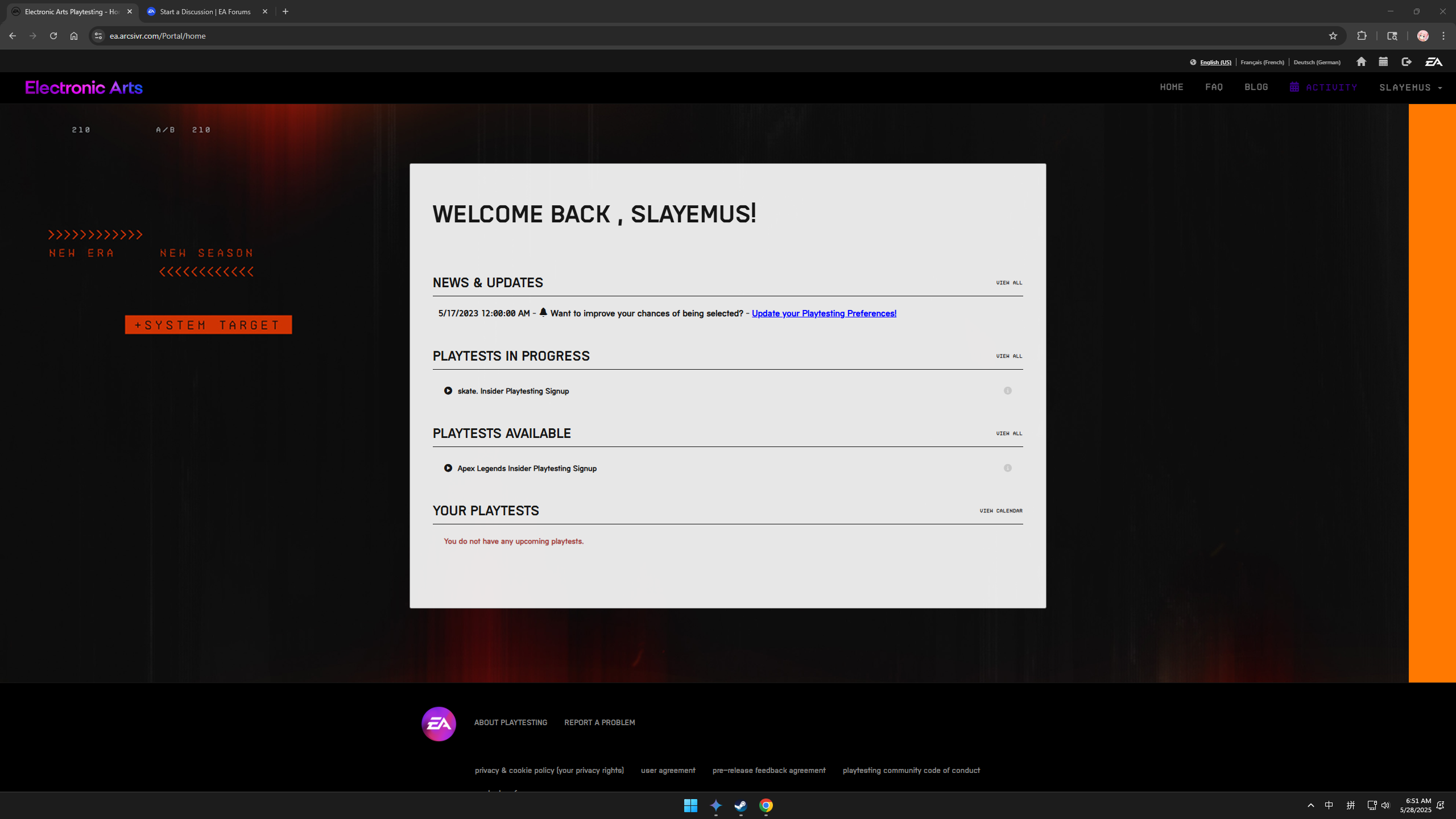Open privacy & cookie policy link

pyautogui.click(x=549, y=771)
